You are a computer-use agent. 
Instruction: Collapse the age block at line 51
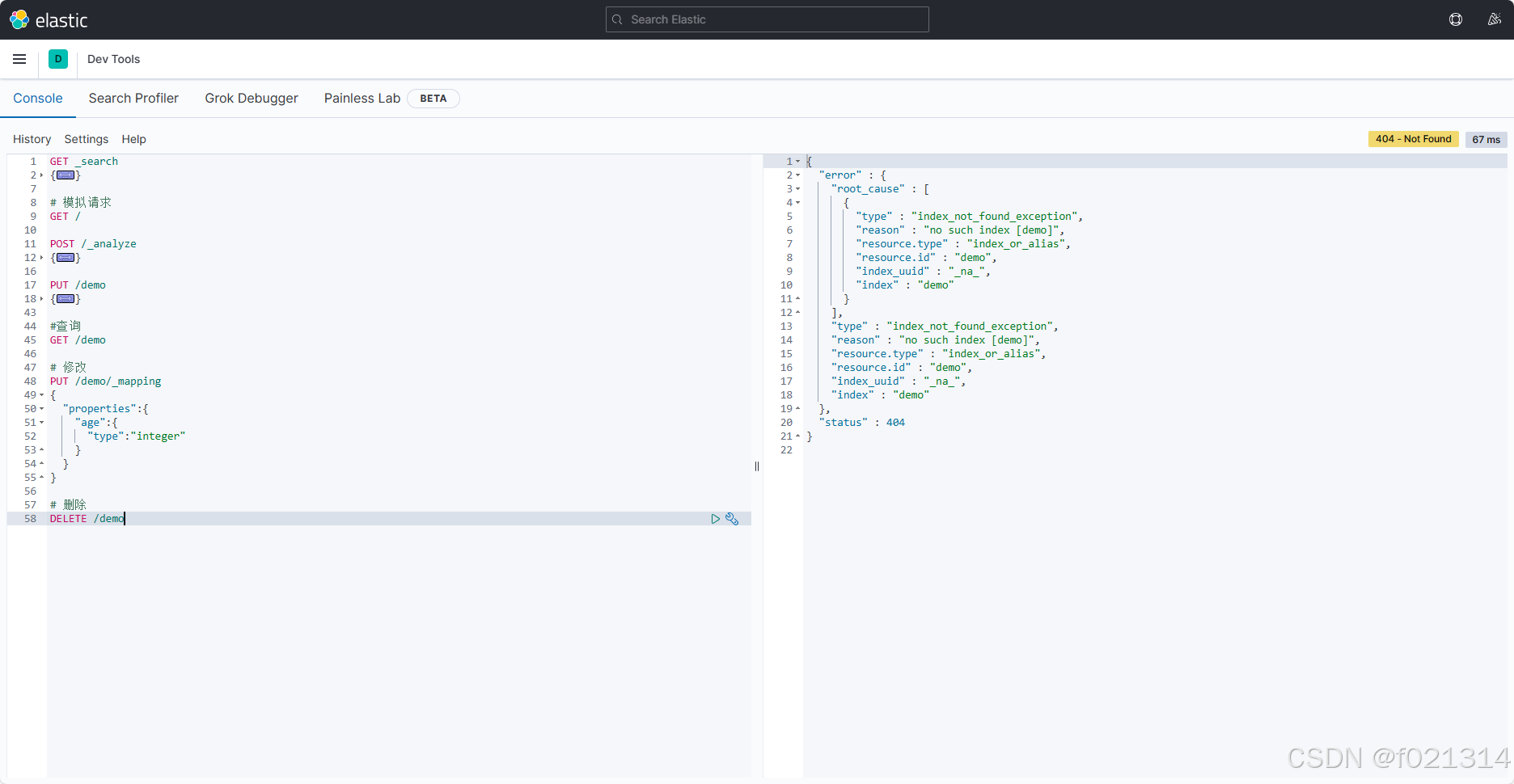[x=42, y=423]
